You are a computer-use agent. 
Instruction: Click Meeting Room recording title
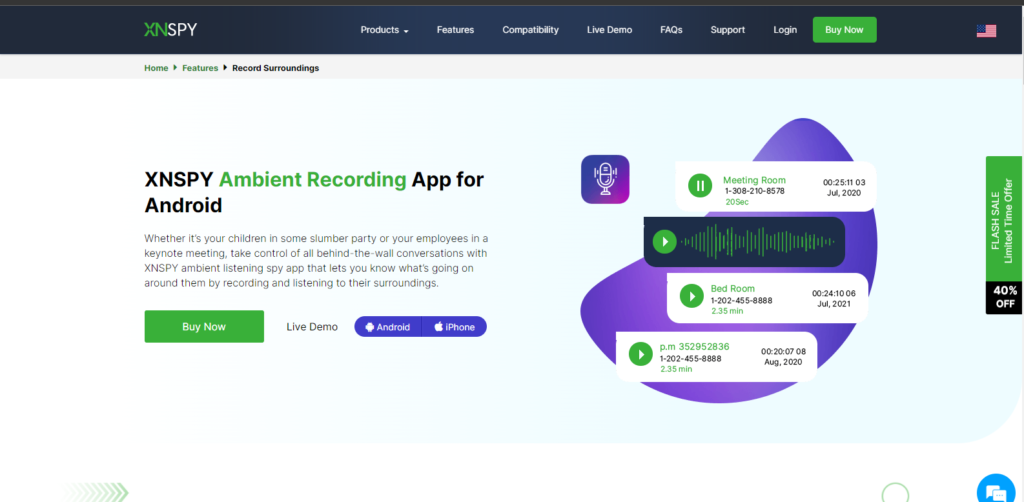[x=754, y=180]
